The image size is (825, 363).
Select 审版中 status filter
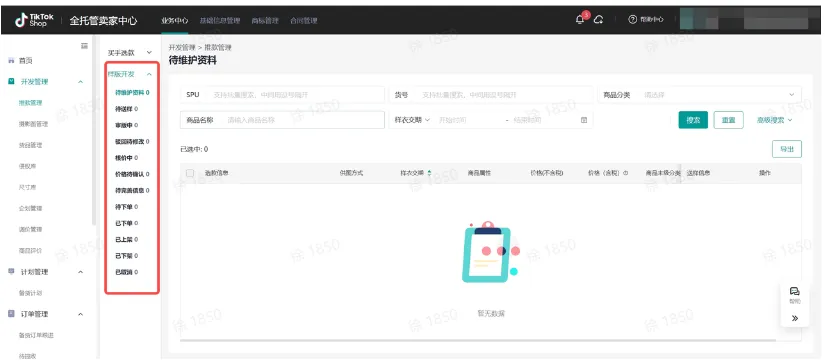coord(126,125)
